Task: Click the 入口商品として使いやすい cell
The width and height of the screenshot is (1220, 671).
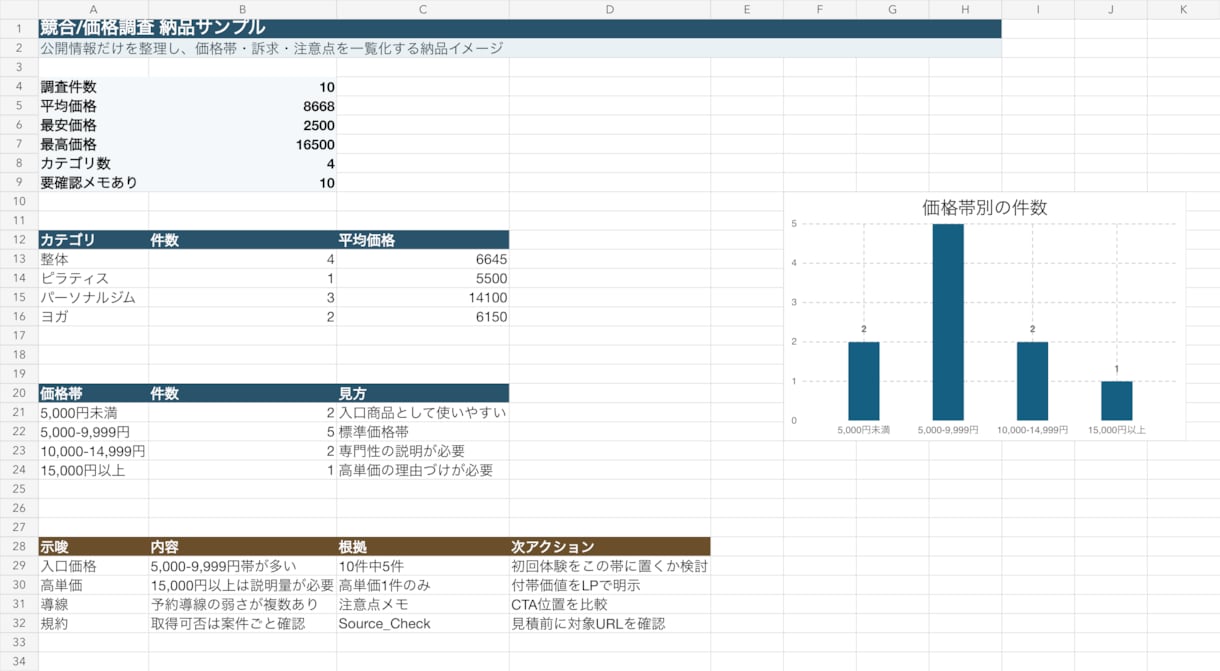Action: [423, 412]
